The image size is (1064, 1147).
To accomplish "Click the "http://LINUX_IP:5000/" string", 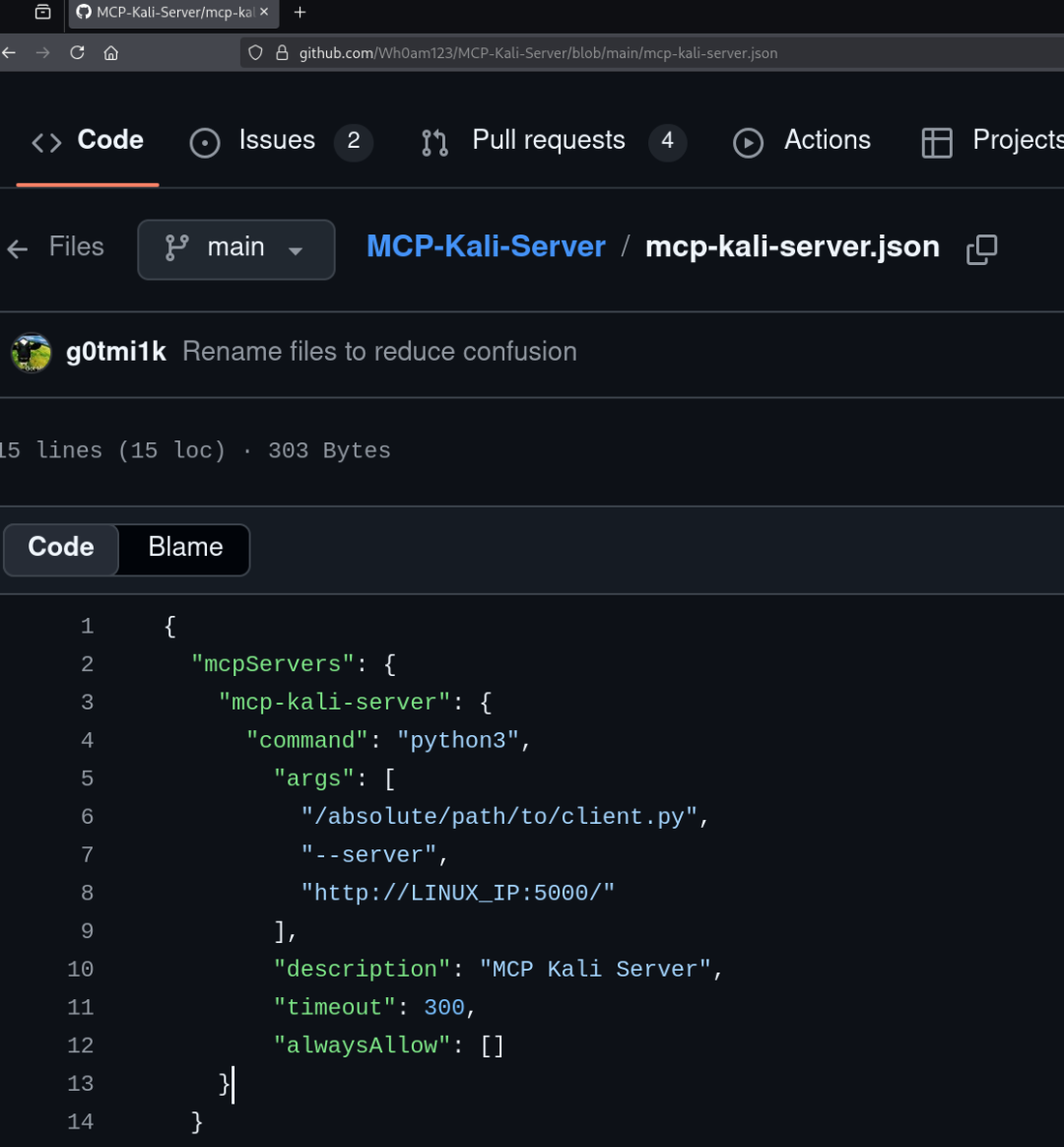I will click(x=458, y=893).
